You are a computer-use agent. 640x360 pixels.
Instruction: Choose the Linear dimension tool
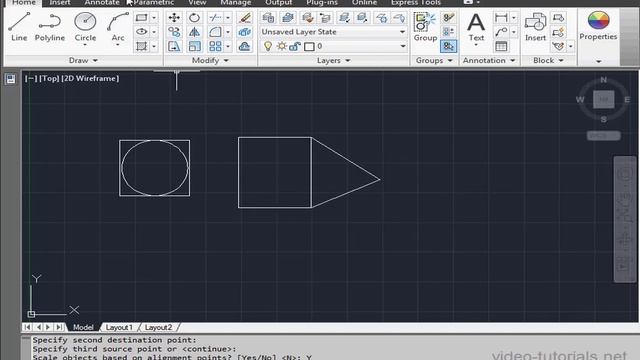coord(501,18)
